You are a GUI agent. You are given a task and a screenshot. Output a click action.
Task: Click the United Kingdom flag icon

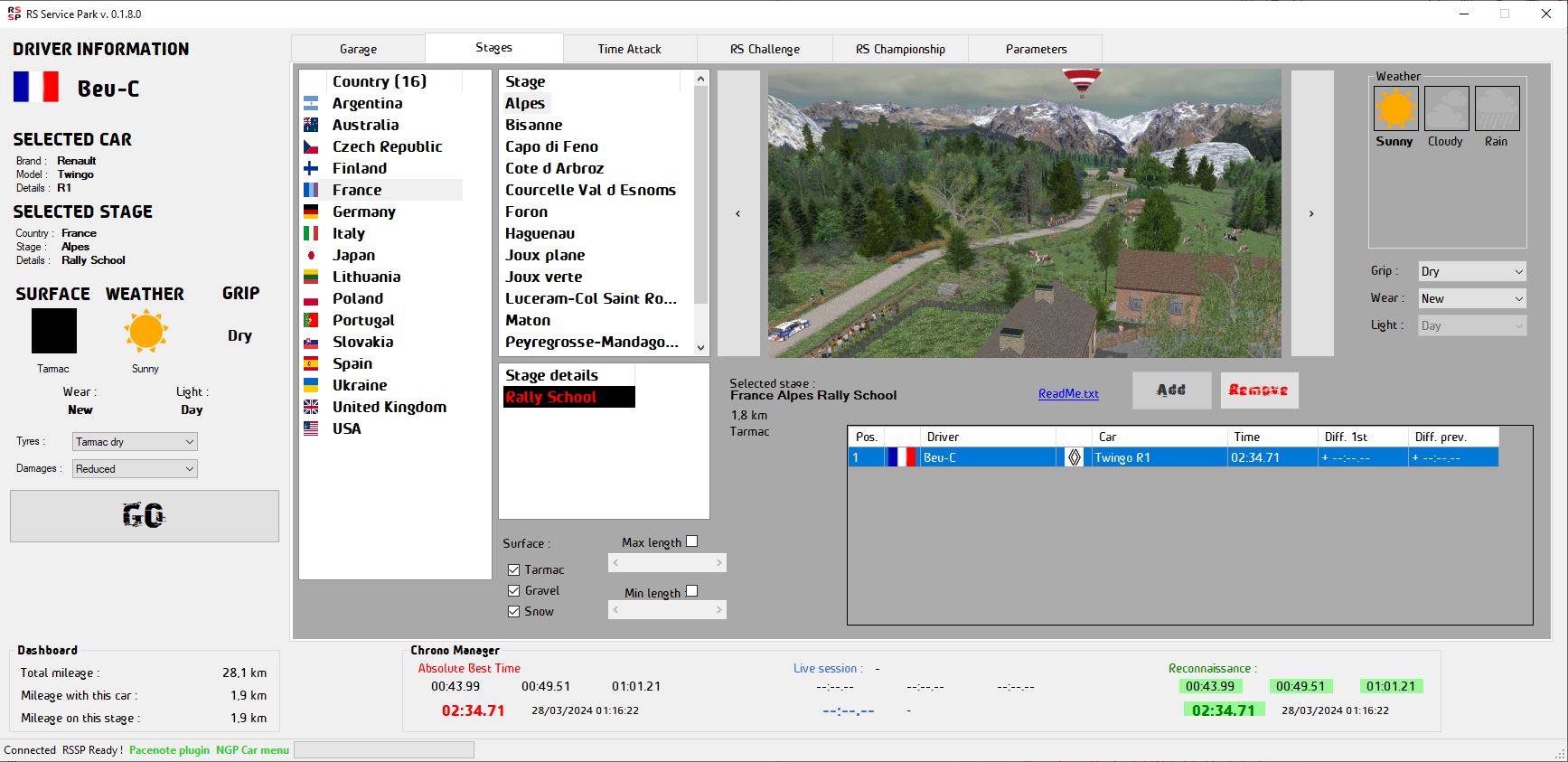point(311,407)
